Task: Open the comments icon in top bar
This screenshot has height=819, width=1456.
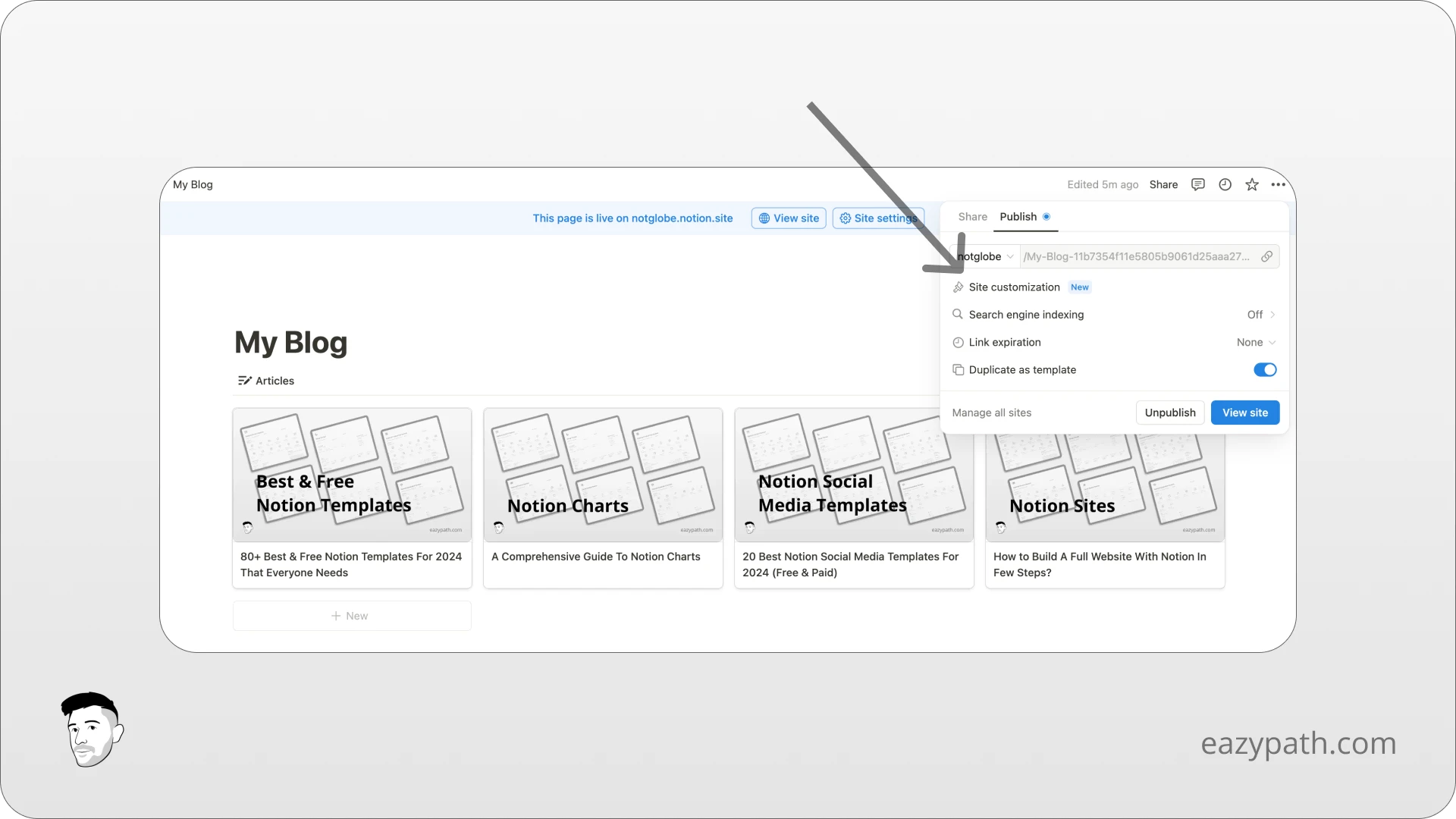Action: pos(1198,184)
